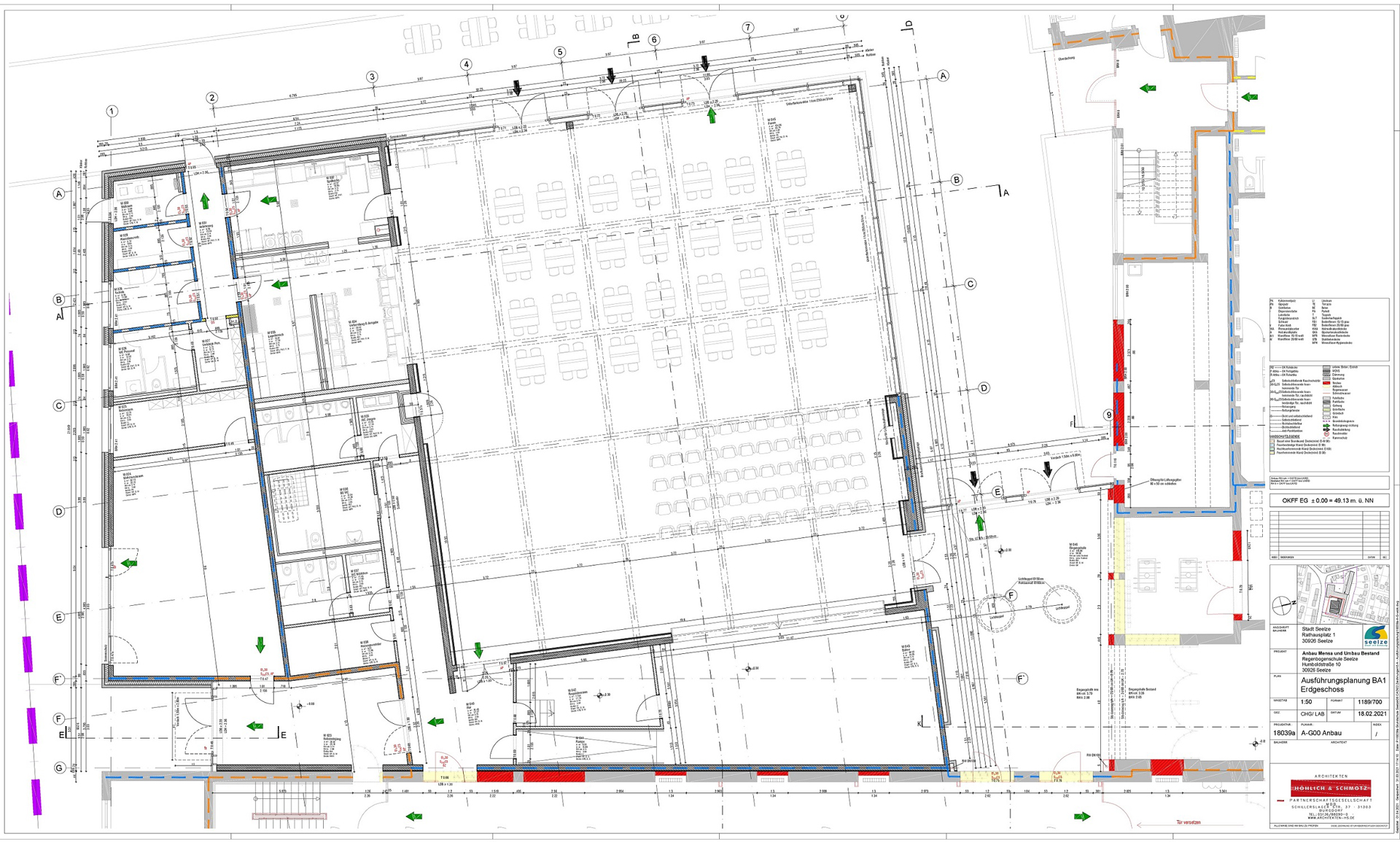Screen dimensions: 1400x842
Task: Click the north arrow compass symbol
Action: tap(1281, 605)
